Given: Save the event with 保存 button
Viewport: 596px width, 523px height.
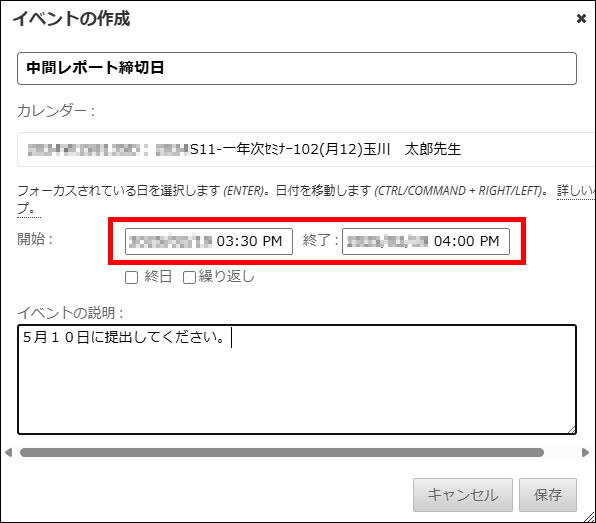Looking at the screenshot, I should [x=548, y=495].
